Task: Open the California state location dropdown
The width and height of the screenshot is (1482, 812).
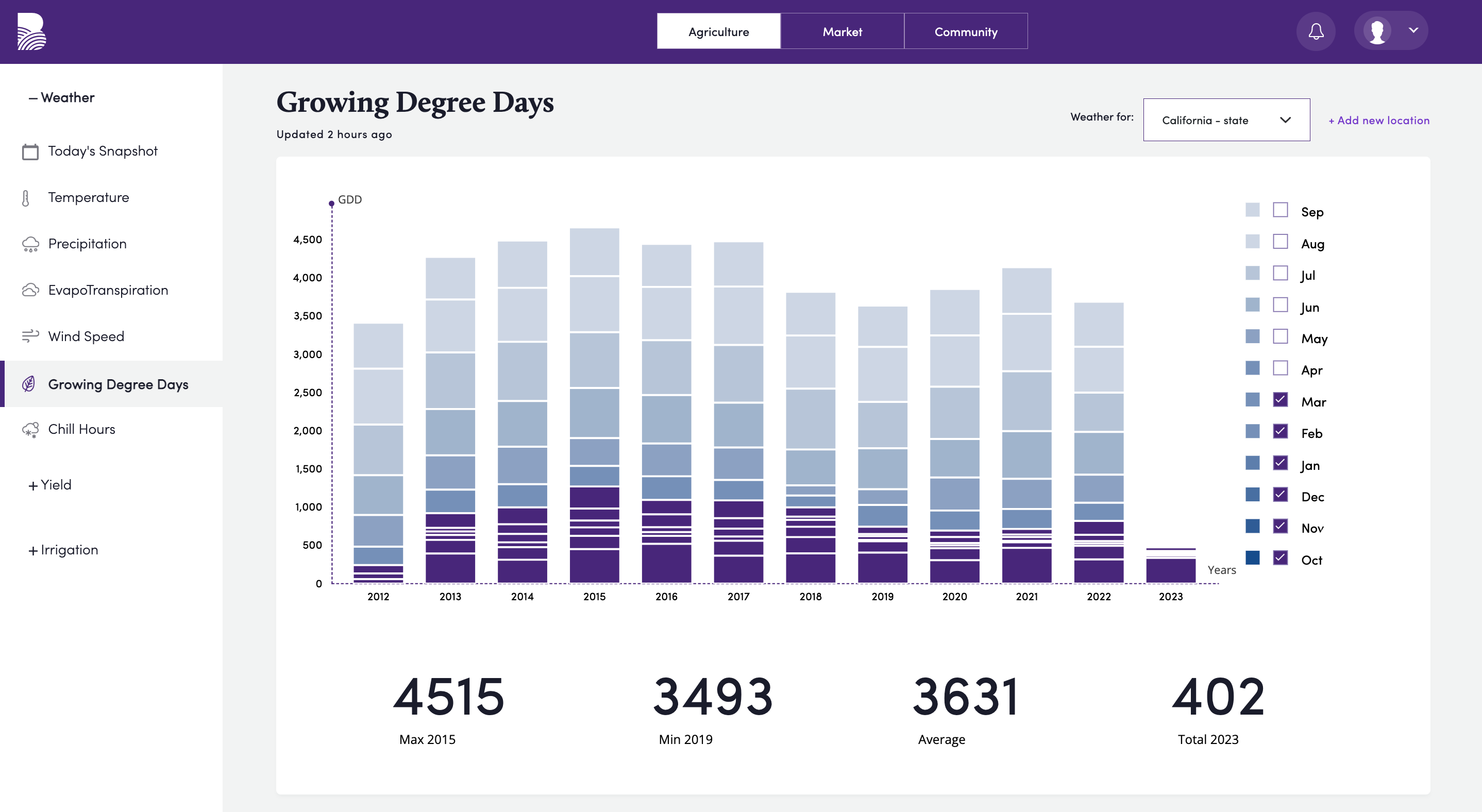Action: [x=1226, y=119]
